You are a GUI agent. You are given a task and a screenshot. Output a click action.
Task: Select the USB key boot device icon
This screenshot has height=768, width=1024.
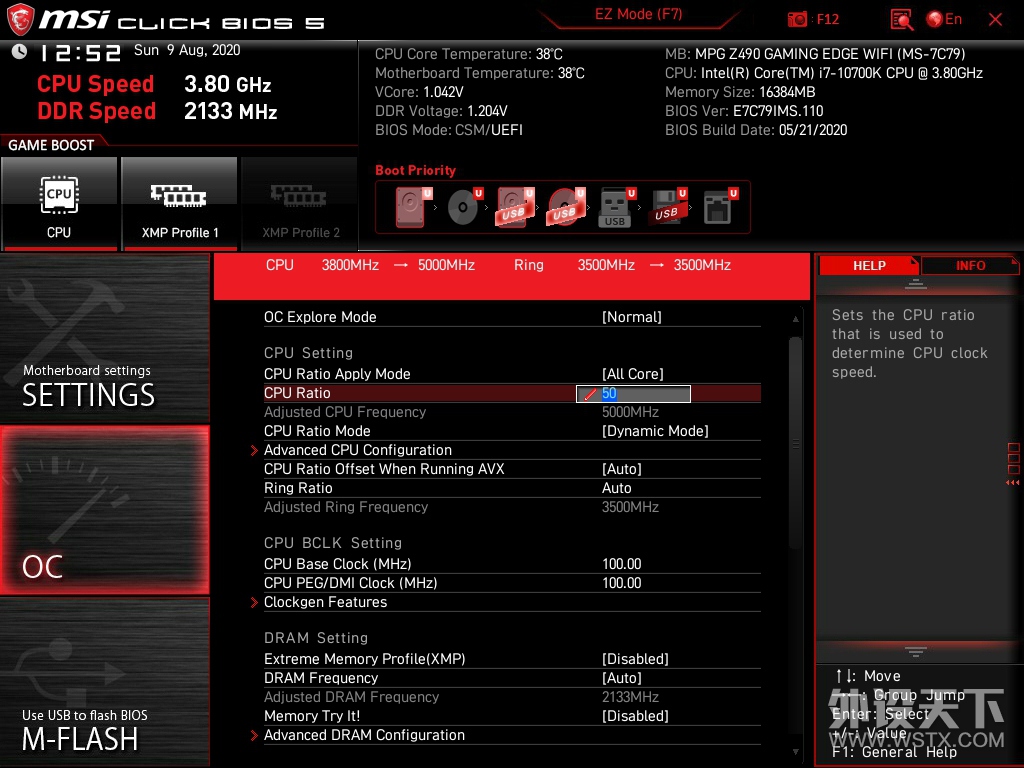point(617,207)
